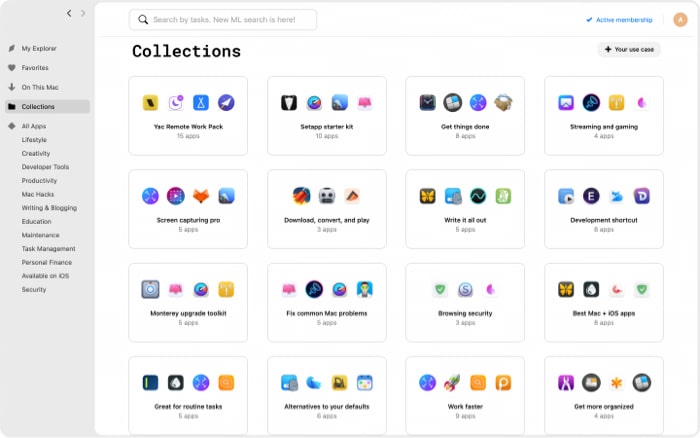Click the '10 apps' count text
700x438 pixels.
[327, 136]
